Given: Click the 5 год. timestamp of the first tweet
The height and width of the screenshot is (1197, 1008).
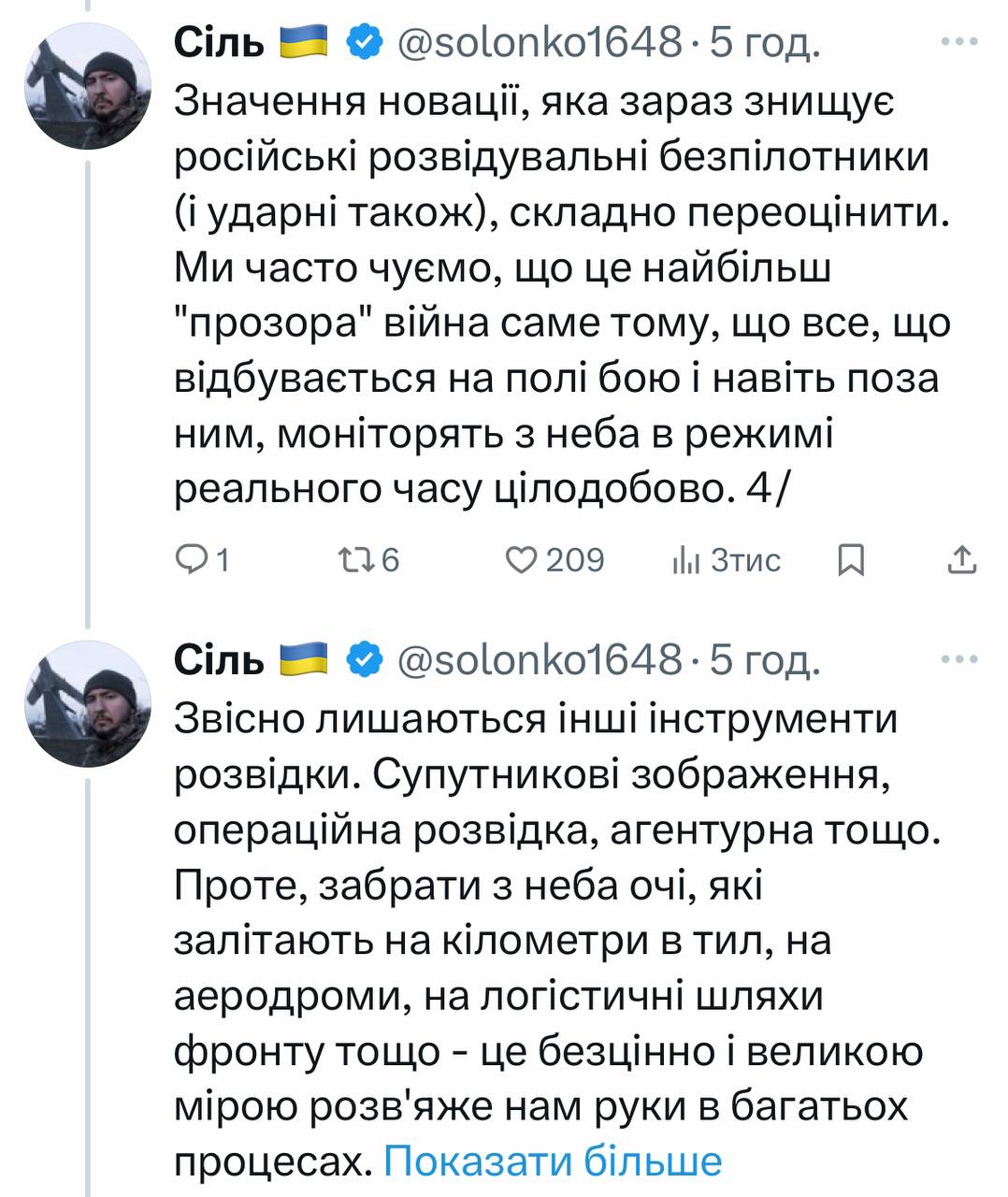Looking at the screenshot, I should 765,42.
